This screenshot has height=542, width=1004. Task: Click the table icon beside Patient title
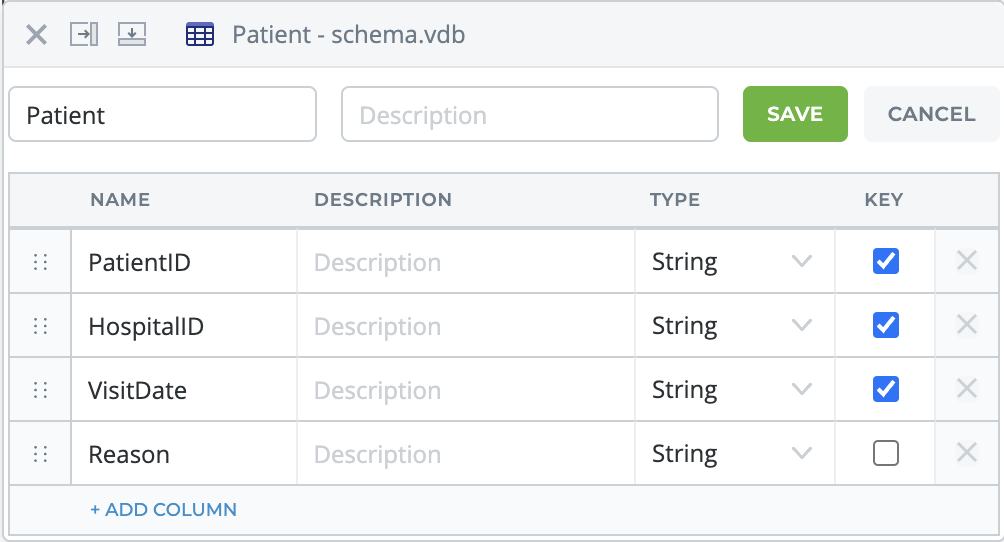coord(200,35)
